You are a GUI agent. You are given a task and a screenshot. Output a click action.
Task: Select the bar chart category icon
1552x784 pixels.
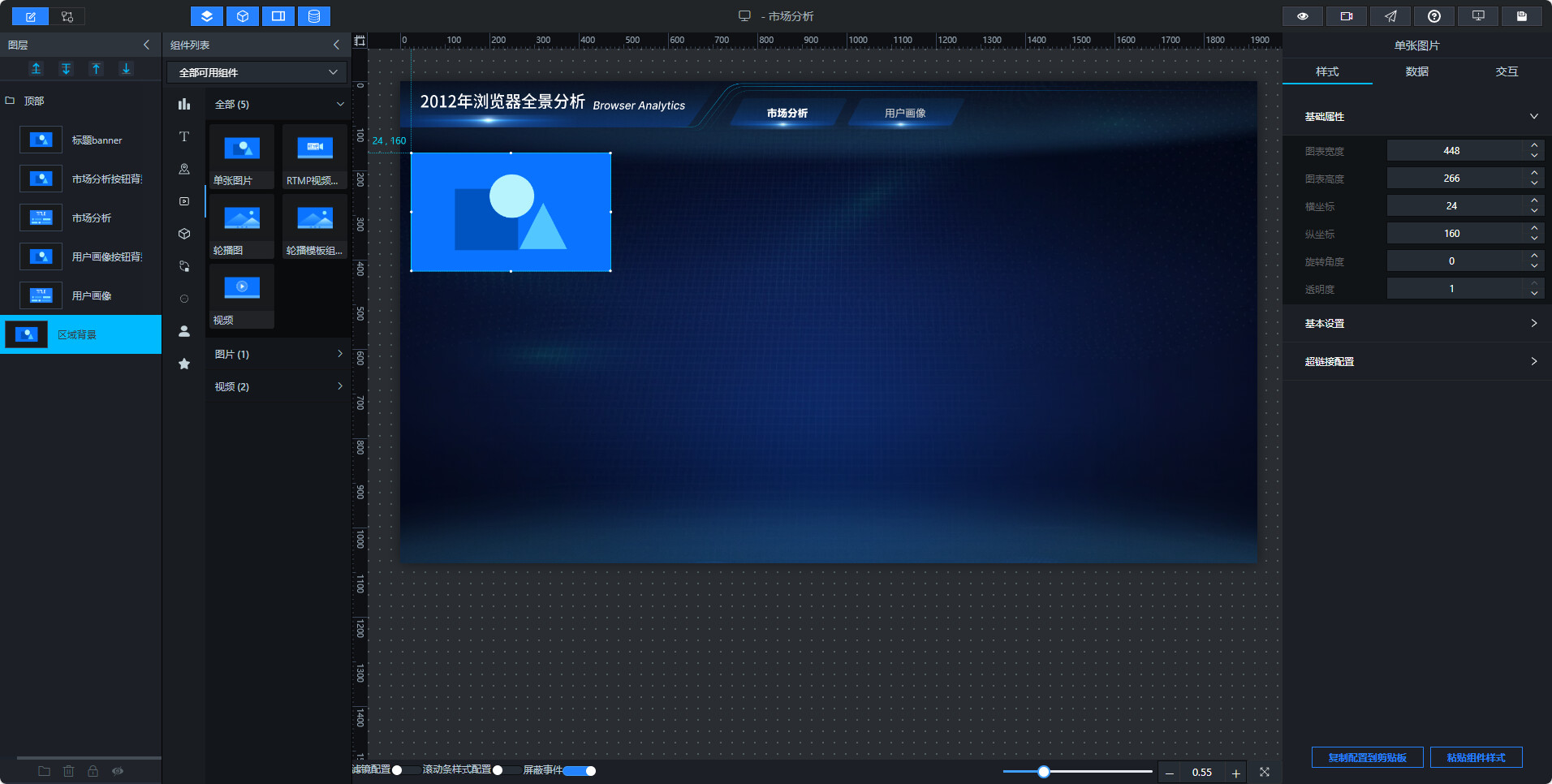[x=184, y=104]
